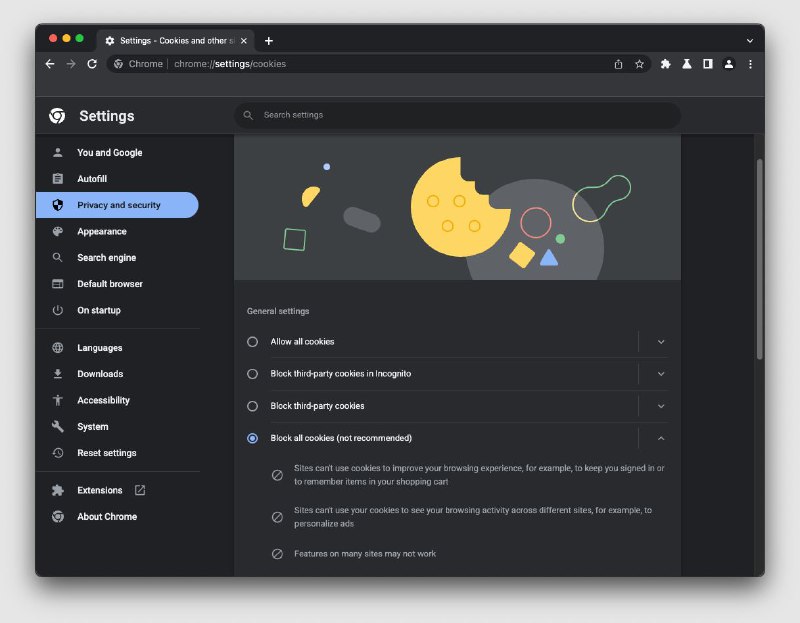Click the Settings - Cookies browser tab
This screenshot has width=800, height=623.
click(176, 41)
